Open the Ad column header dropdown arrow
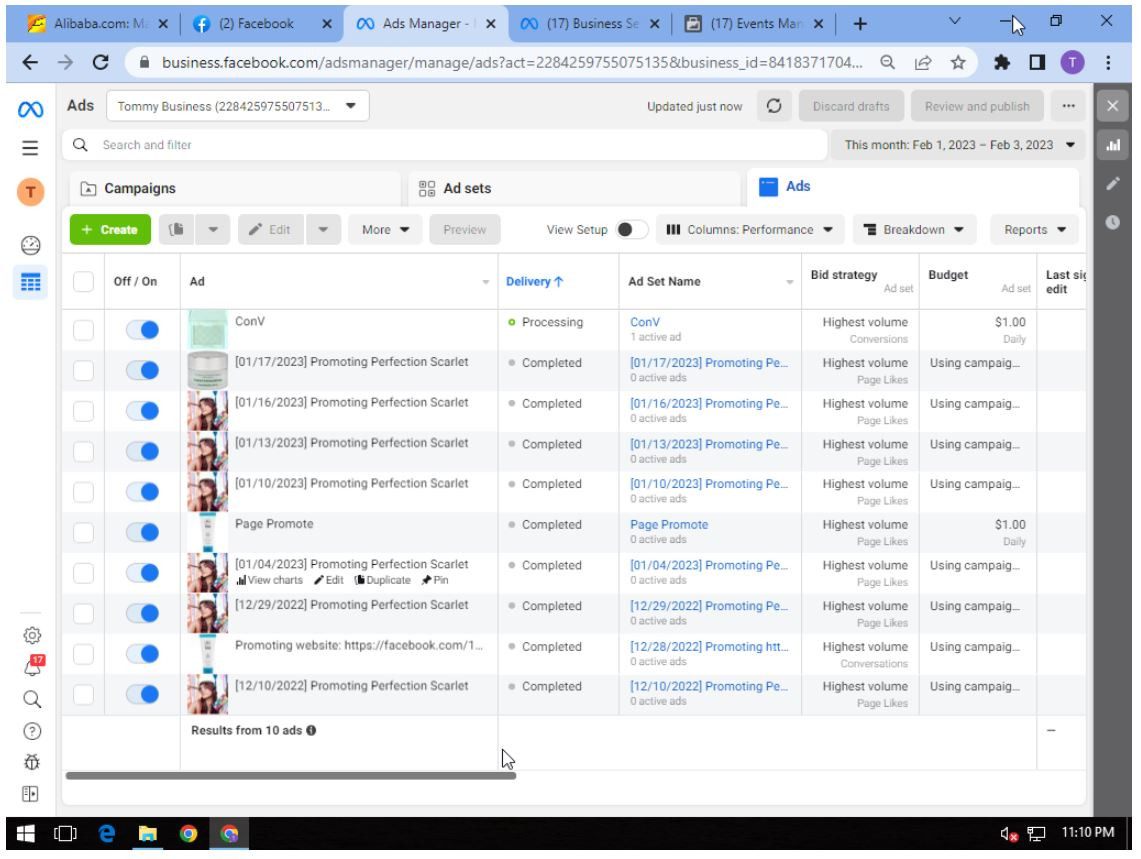The width and height of the screenshot is (1141, 859). 486,282
